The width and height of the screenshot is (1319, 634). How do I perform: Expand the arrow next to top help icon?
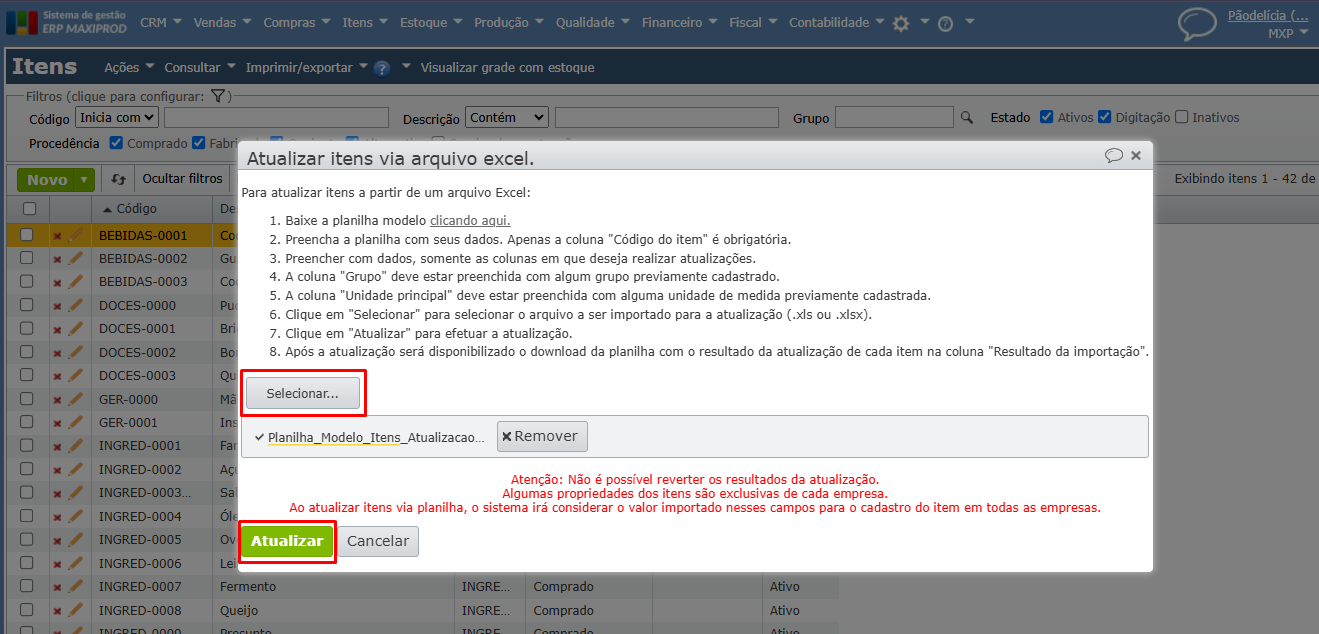tap(969, 22)
